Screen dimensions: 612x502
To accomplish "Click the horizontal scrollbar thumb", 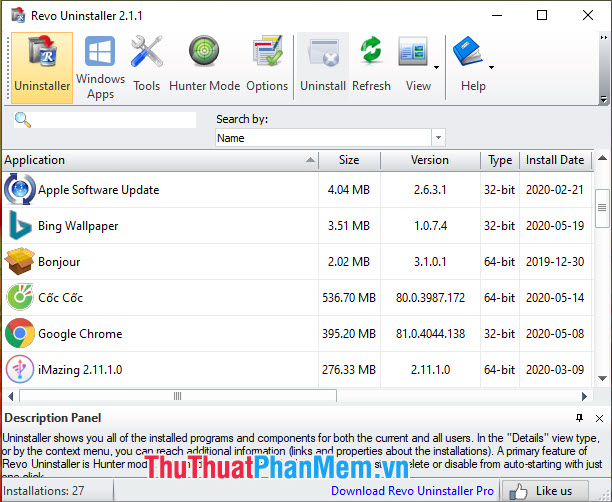I will 178,396.
